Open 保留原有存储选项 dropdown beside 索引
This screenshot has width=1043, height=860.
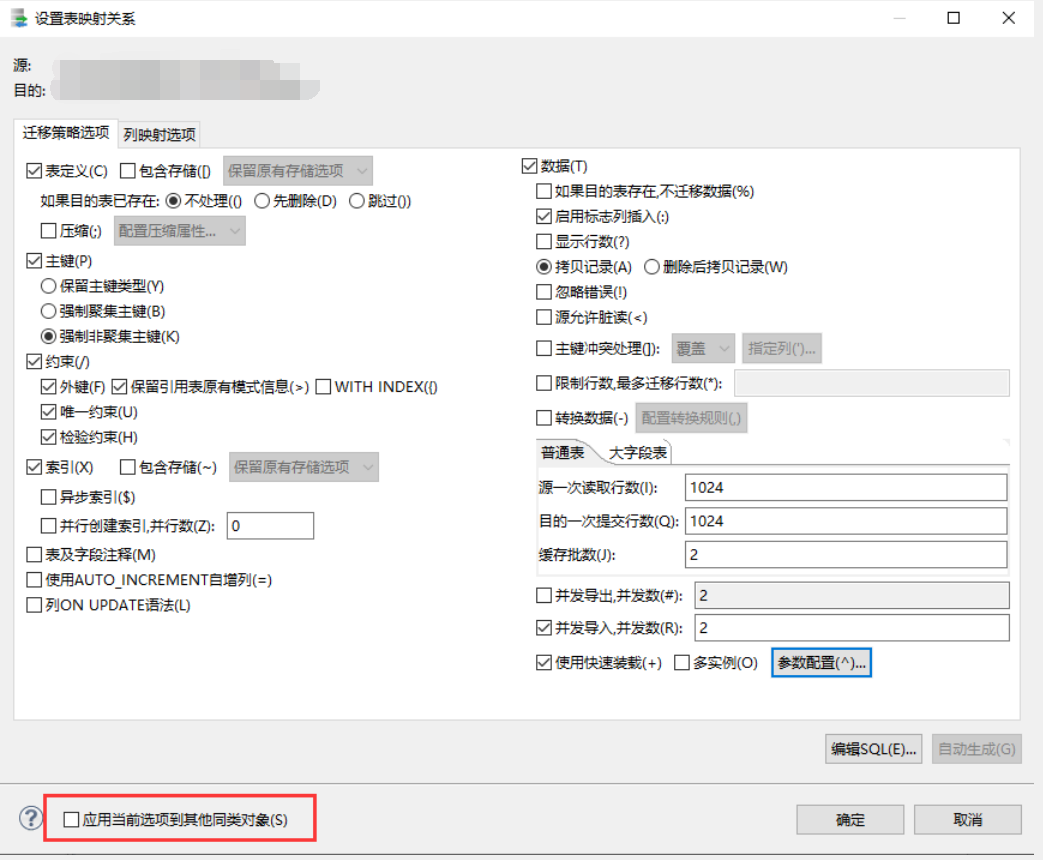point(303,467)
